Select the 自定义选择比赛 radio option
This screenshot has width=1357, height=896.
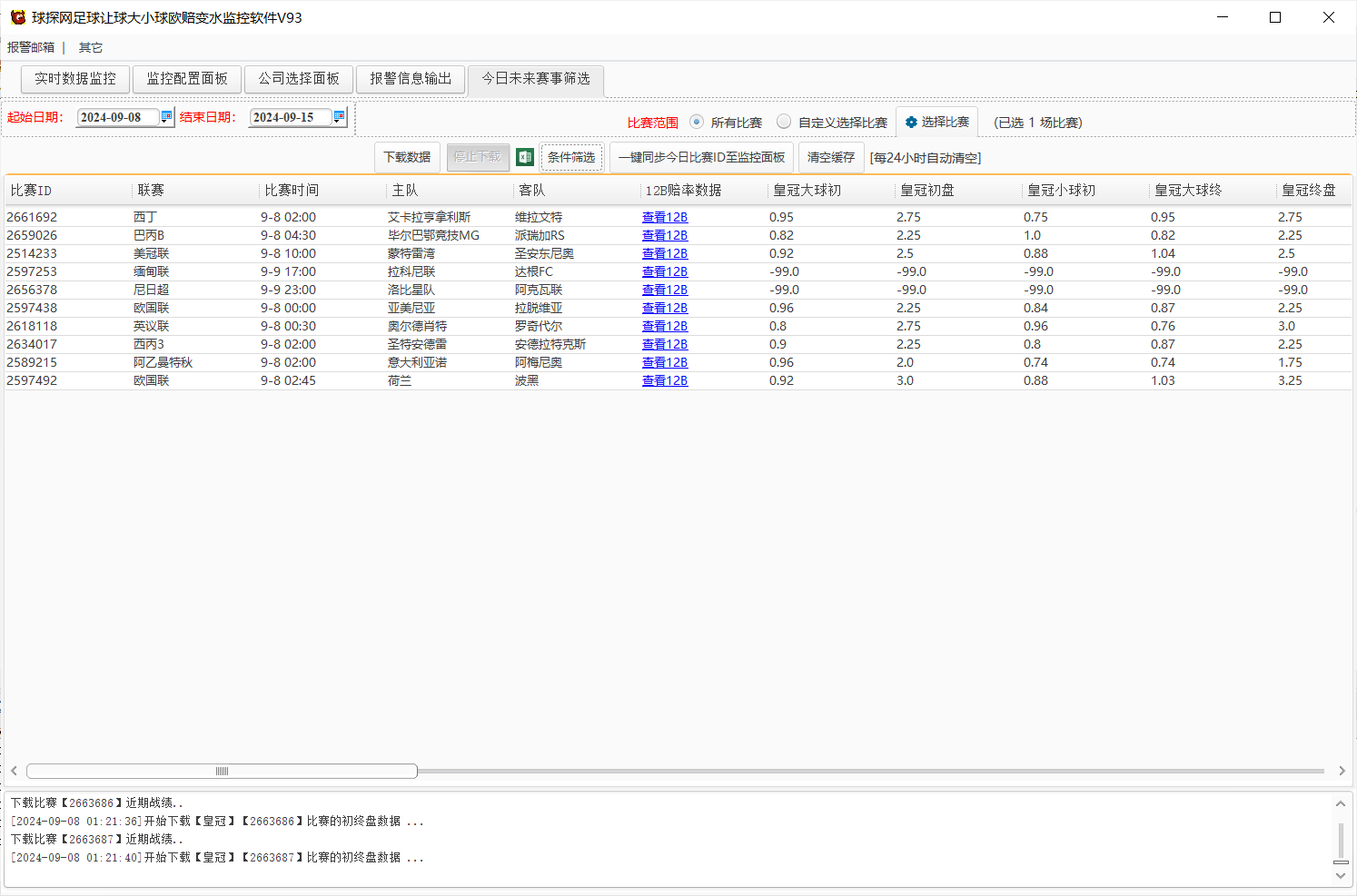(784, 122)
